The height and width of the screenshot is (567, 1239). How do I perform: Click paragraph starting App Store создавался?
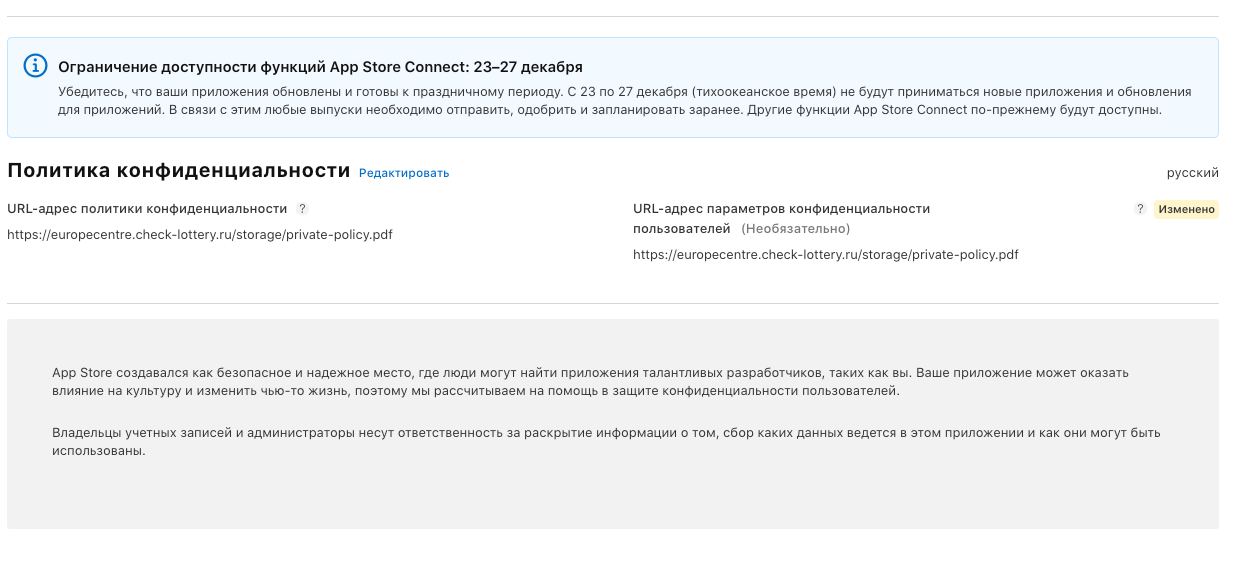tap(590, 381)
